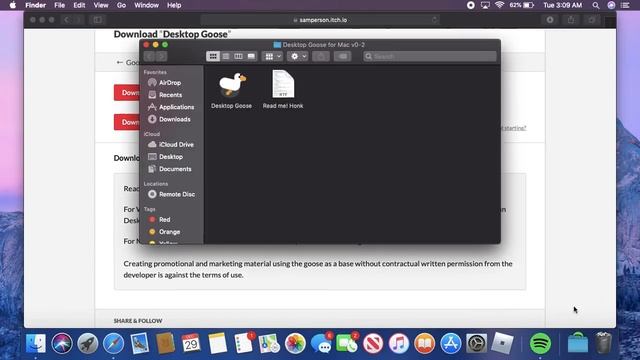Open the File menu
This screenshot has width=640, height=360.
click(60, 5)
